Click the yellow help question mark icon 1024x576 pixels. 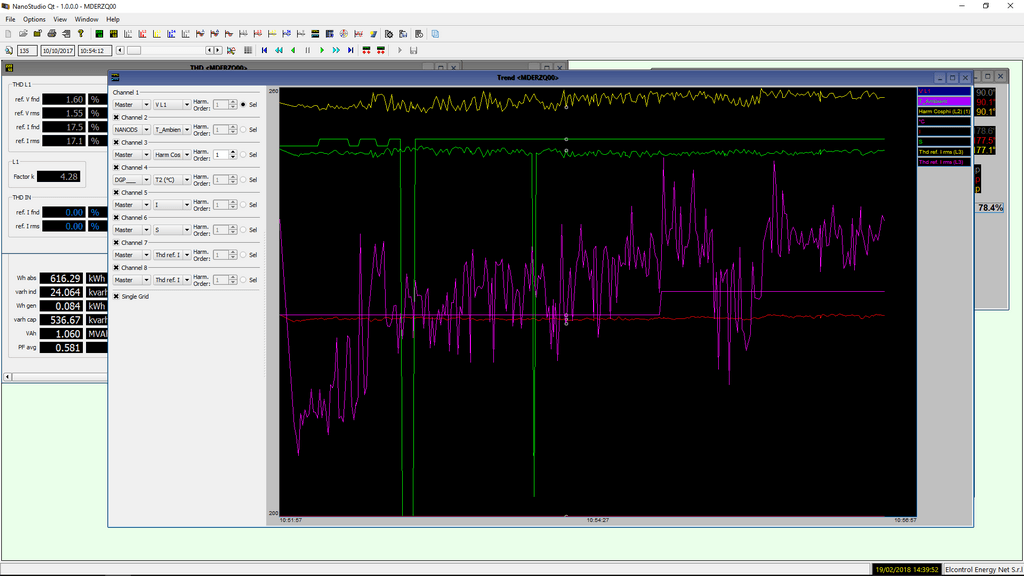click(81, 34)
